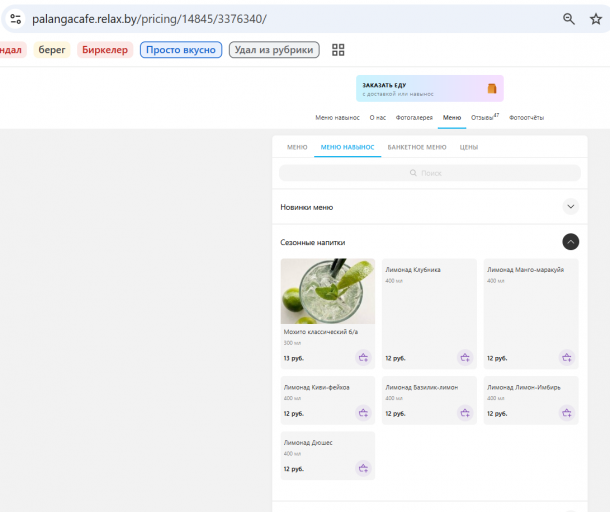Click the Лимонад Клубника title

413,270
